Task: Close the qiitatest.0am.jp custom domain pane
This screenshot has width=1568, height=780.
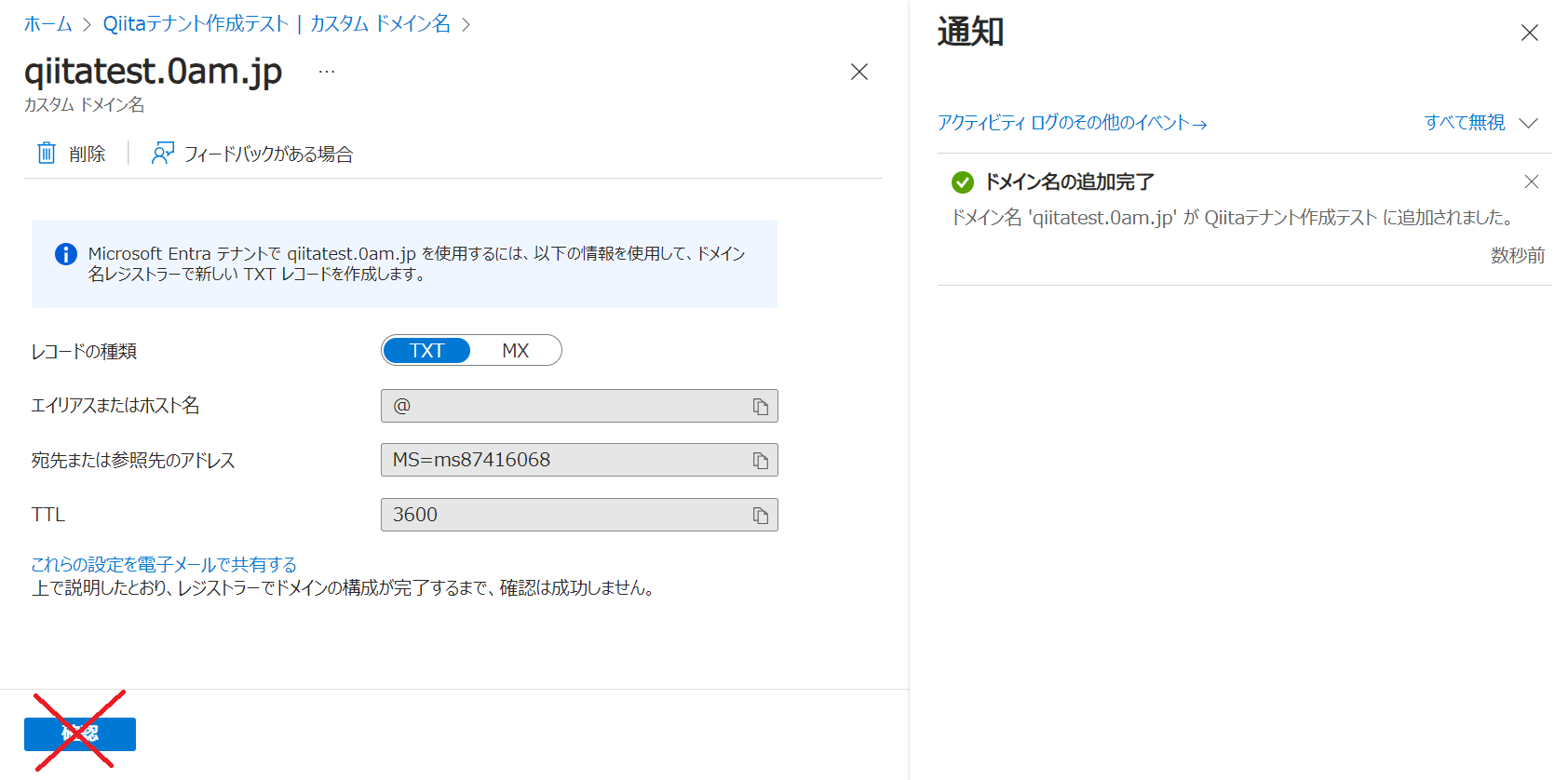Action: [859, 72]
